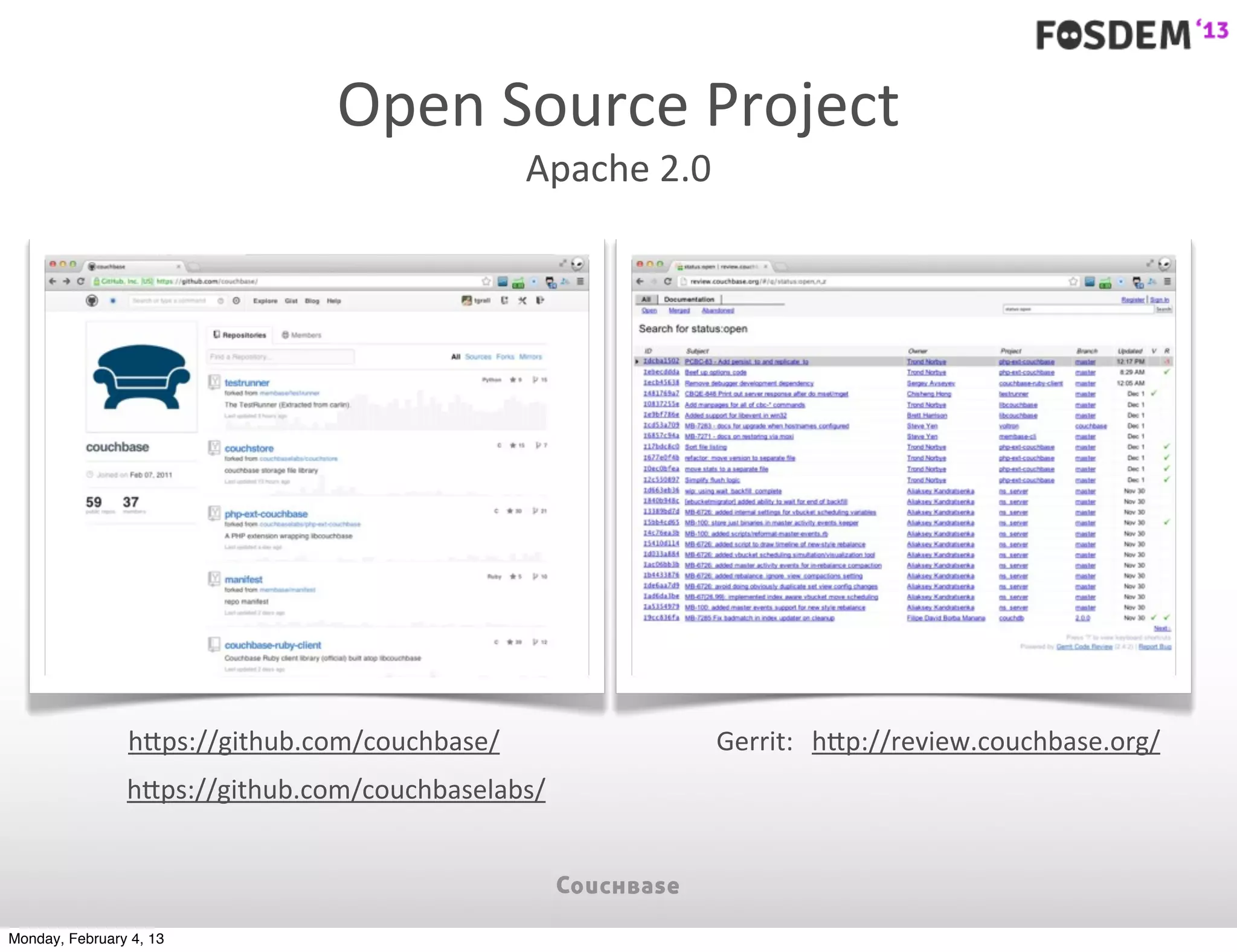This screenshot has width=1237, height=952.
Task: Choose the All repository filter
Action: click(456, 357)
